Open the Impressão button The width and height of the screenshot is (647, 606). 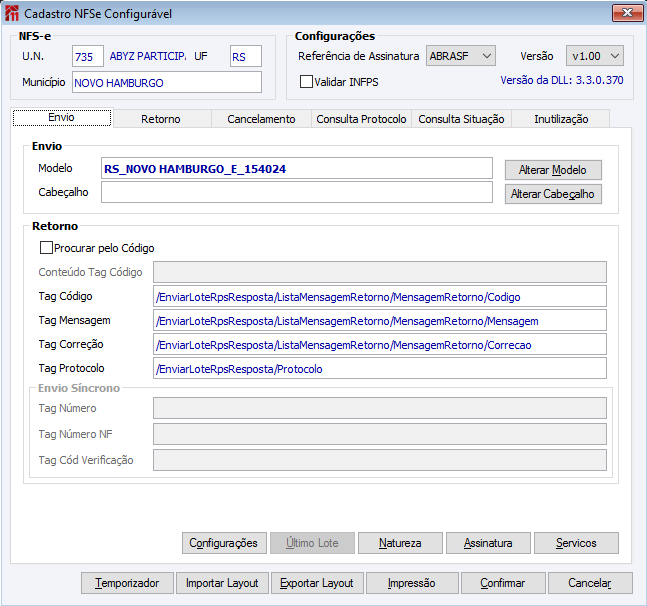(412, 583)
